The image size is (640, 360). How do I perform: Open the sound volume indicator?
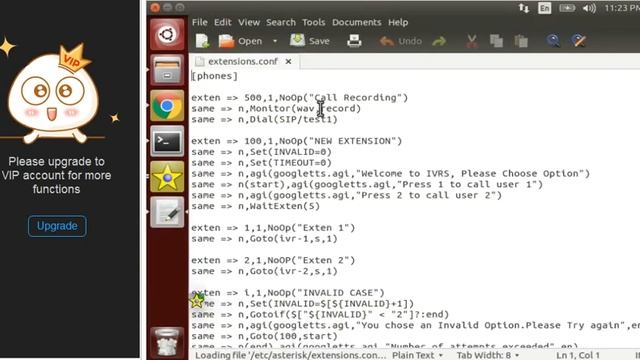(x=589, y=8)
